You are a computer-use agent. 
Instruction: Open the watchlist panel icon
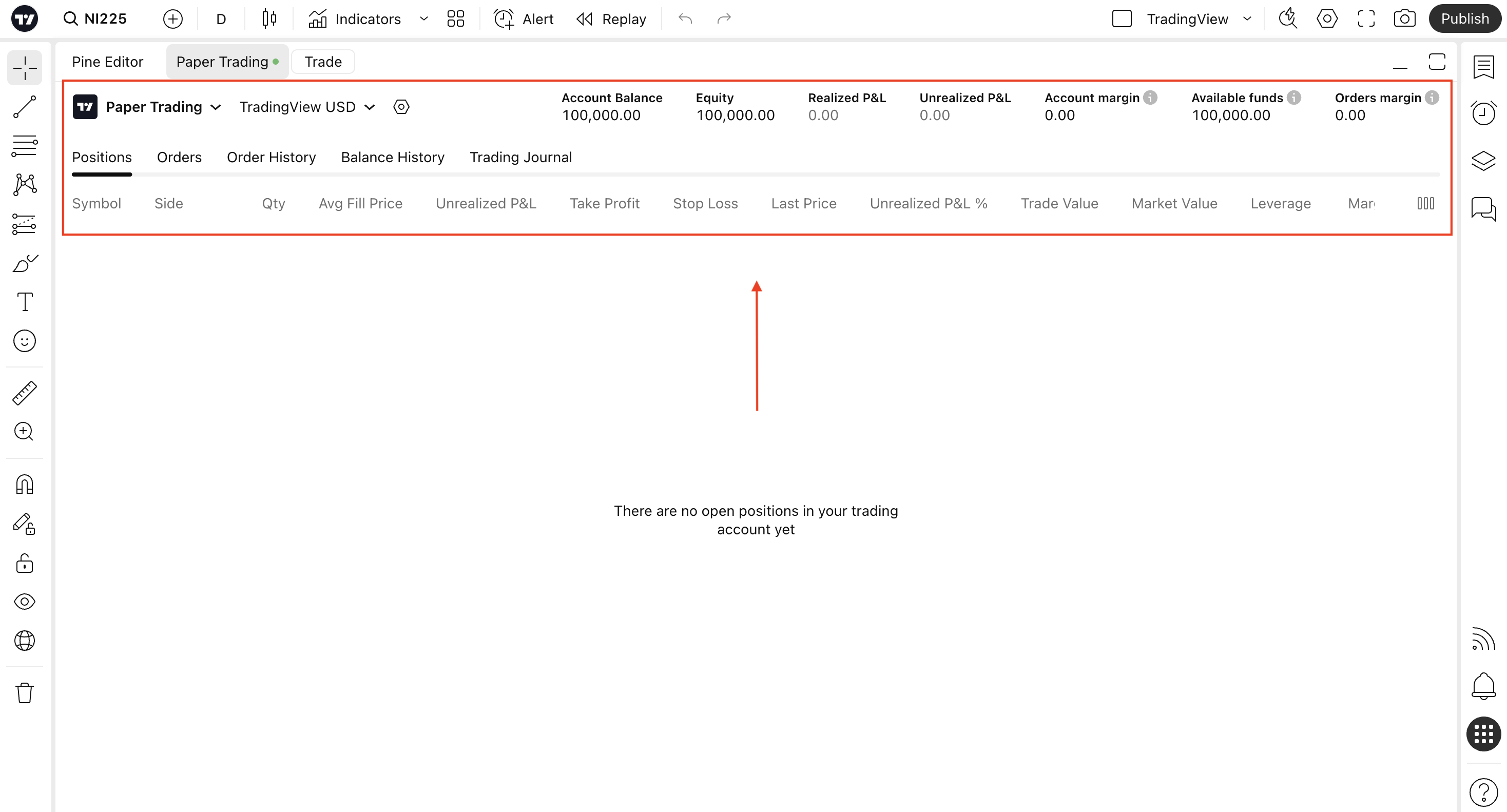(1483, 67)
